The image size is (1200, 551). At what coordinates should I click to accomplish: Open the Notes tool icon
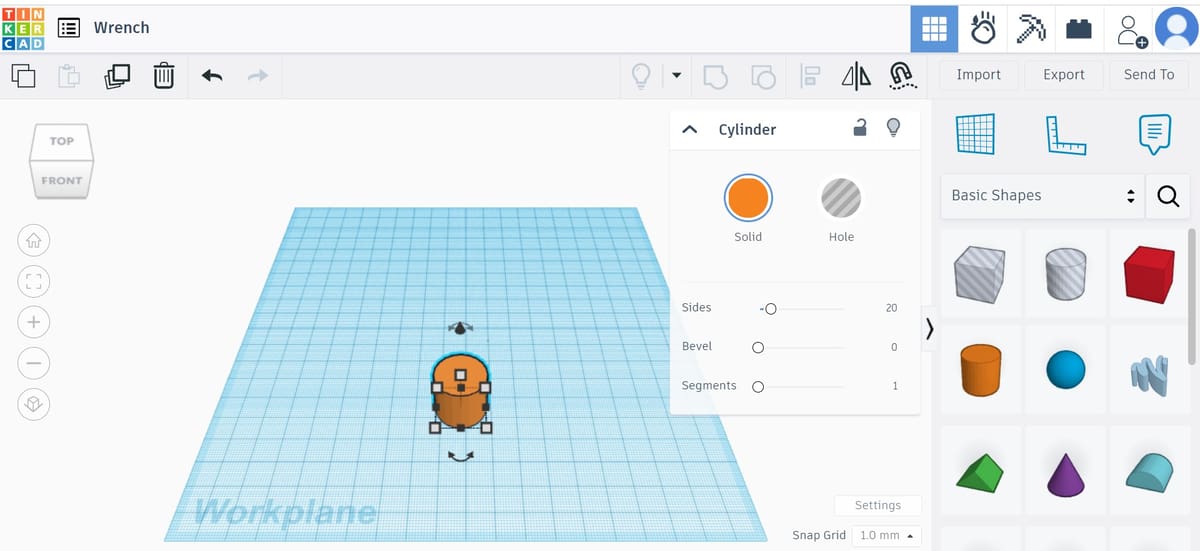1155,134
